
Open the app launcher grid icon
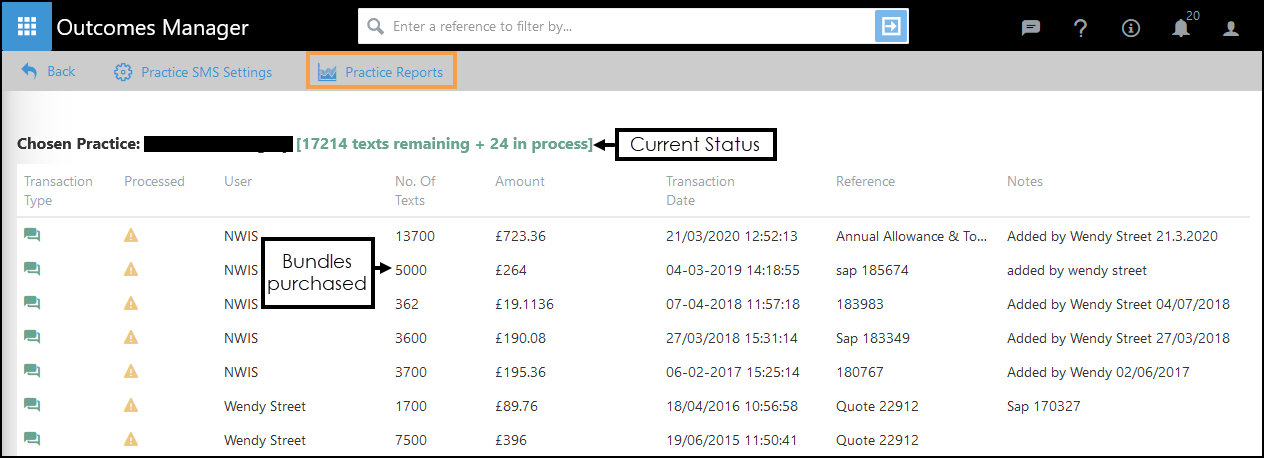[x=27, y=27]
